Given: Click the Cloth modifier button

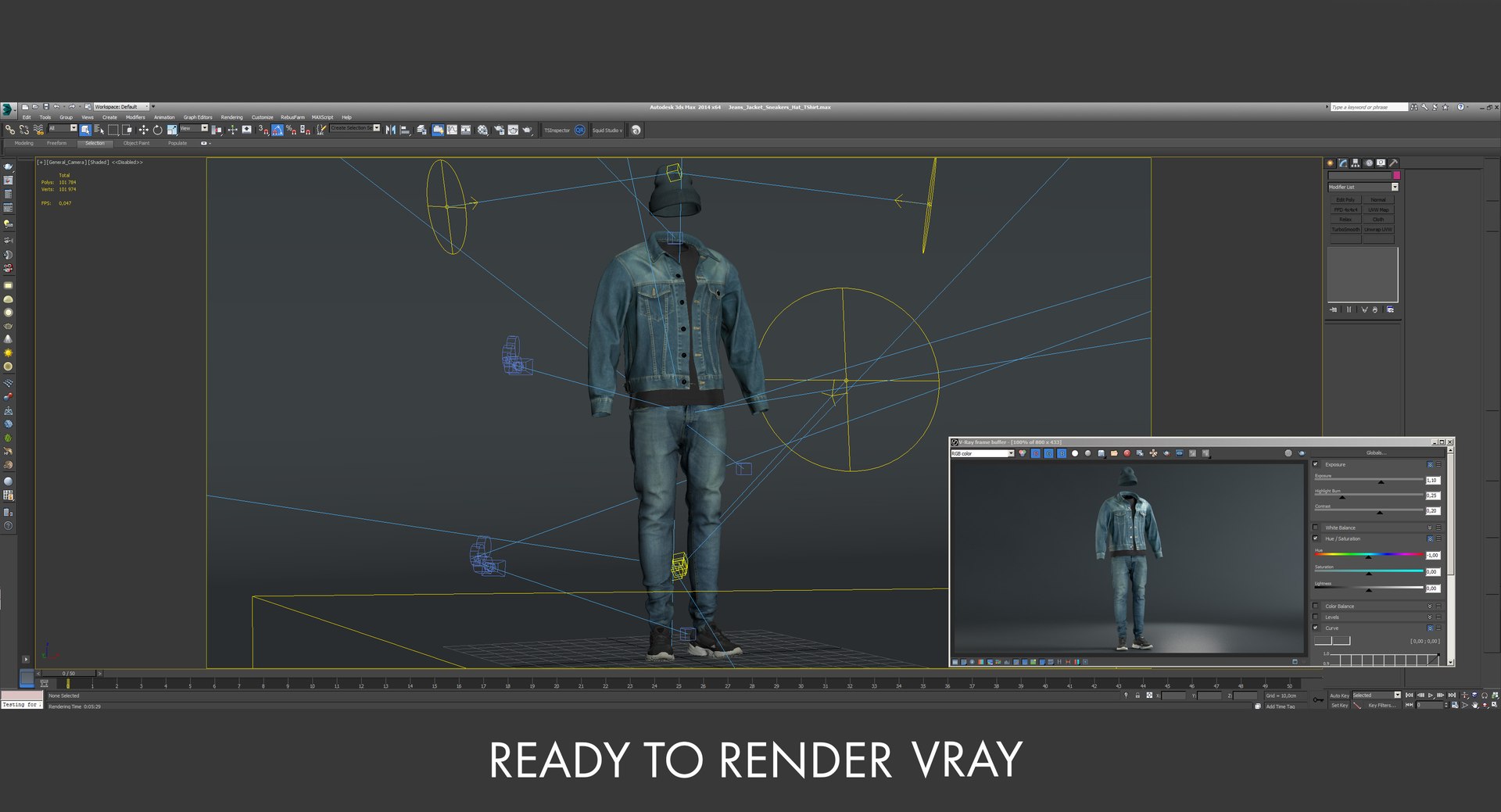Looking at the screenshot, I should [1378, 220].
